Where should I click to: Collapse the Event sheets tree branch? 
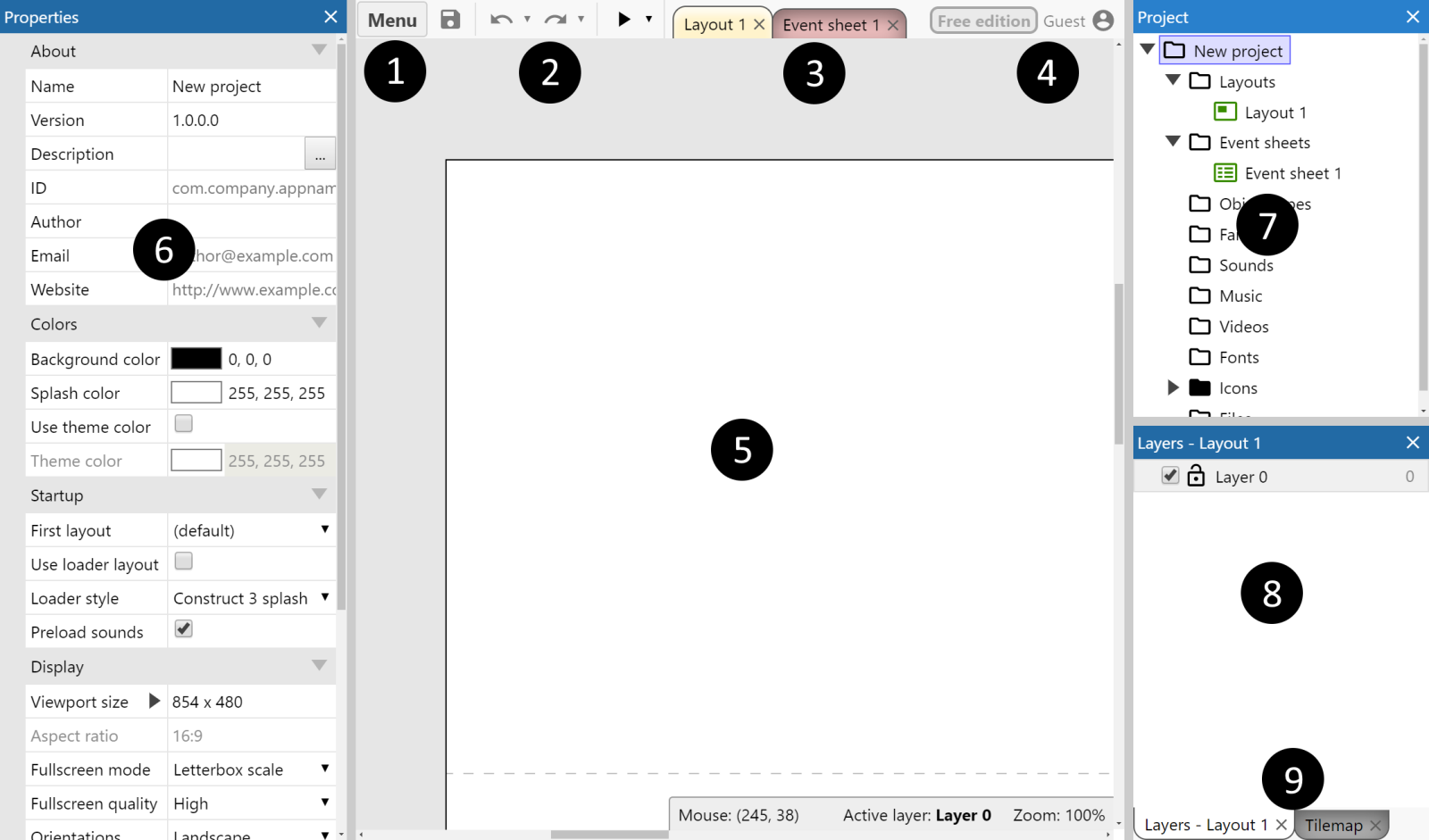pos(1173,142)
